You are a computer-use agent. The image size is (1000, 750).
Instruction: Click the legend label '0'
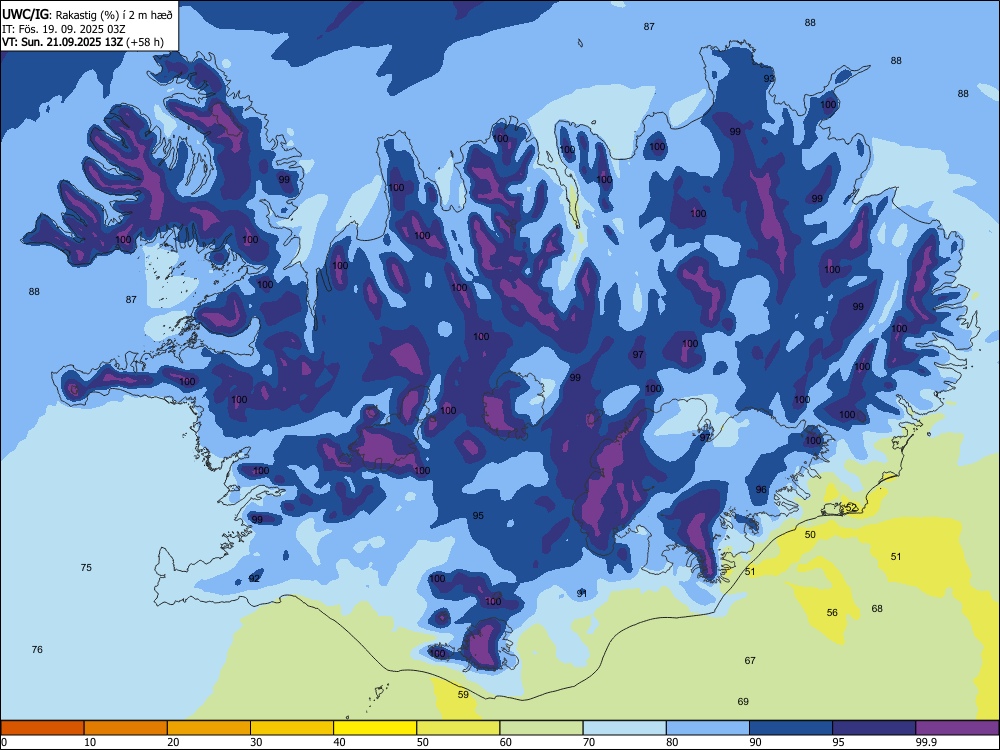[3, 742]
